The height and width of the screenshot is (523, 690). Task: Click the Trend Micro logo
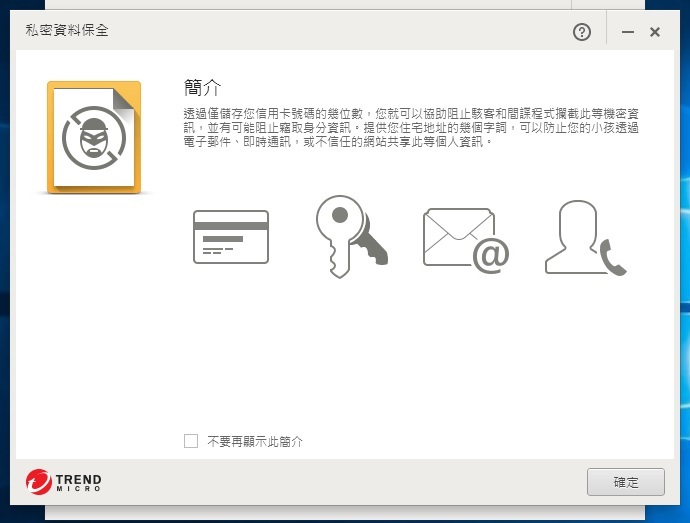point(64,482)
